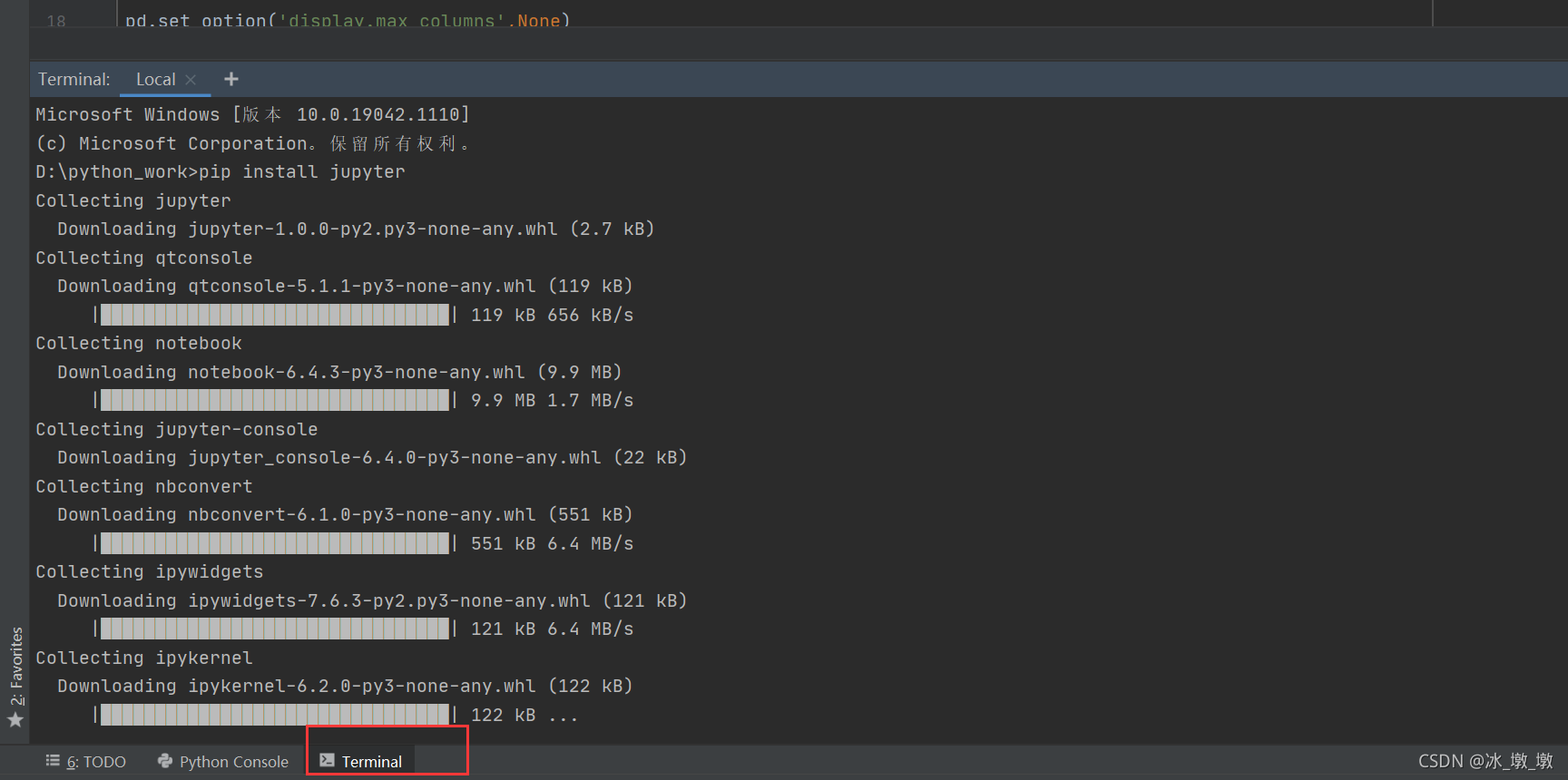Screen dimensions: 1568x780
Task: Click the 'Collecting ipykernel' line
Action: click(144, 658)
